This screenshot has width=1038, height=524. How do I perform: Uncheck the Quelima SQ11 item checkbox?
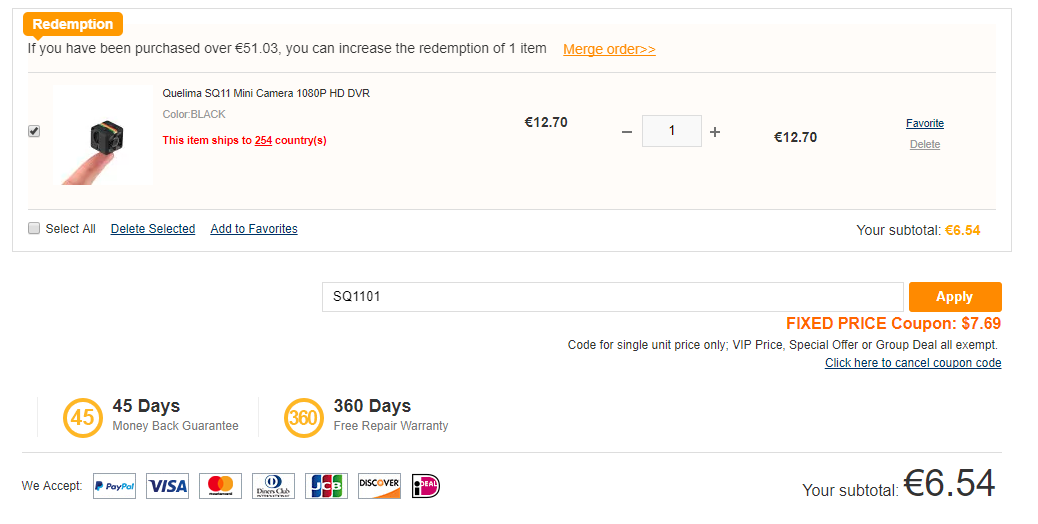pyautogui.click(x=34, y=131)
